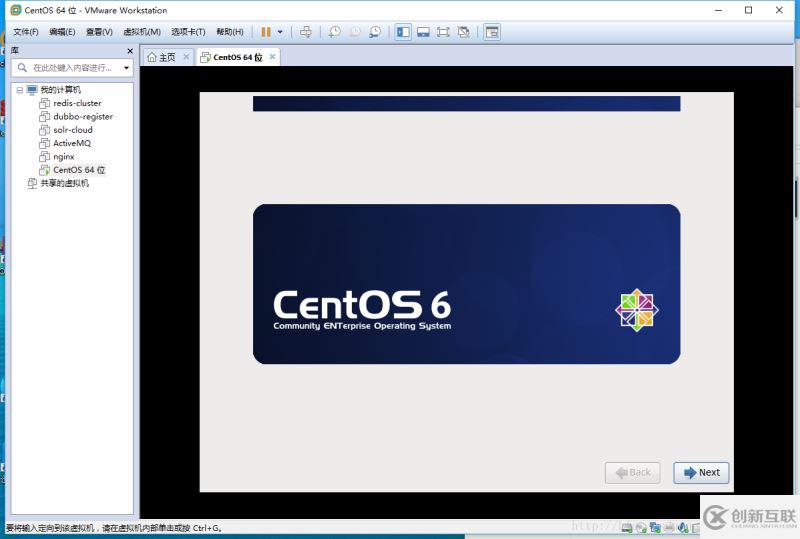This screenshot has height=539, width=800.
Task: Open the power options dropdown arrow
Action: (280, 32)
